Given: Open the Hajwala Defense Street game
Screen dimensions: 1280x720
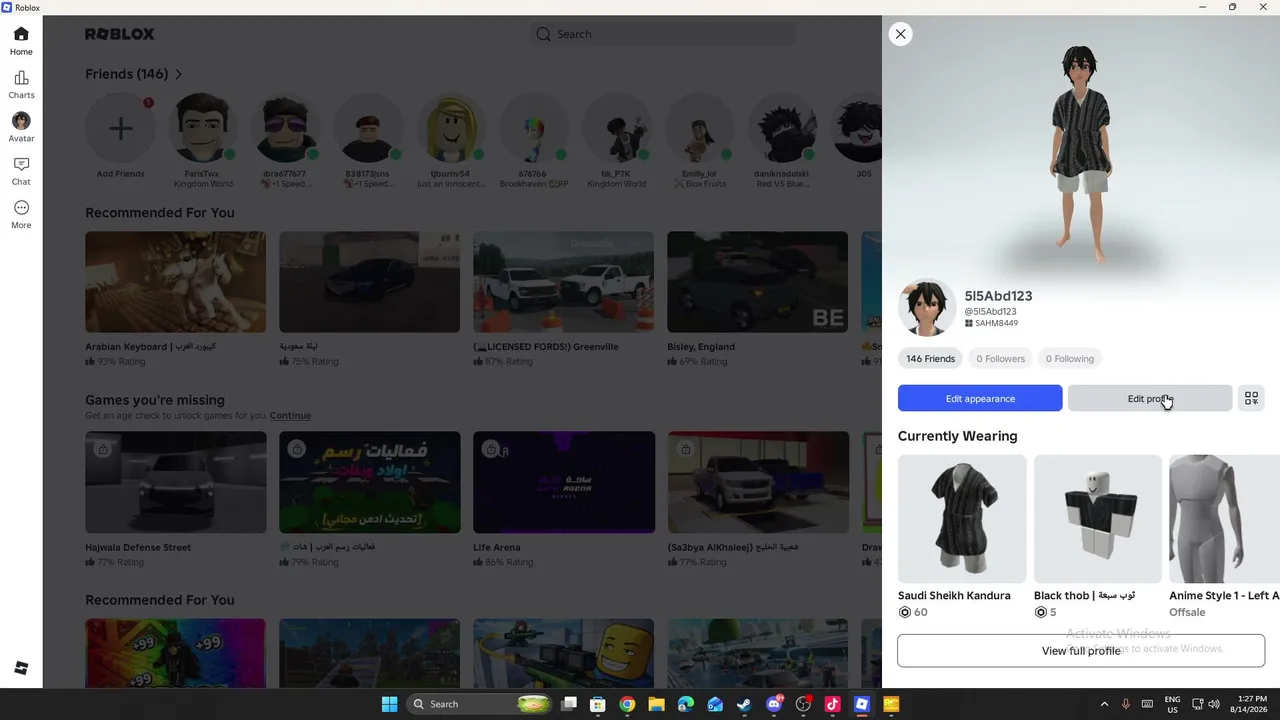Looking at the screenshot, I should [x=176, y=500].
